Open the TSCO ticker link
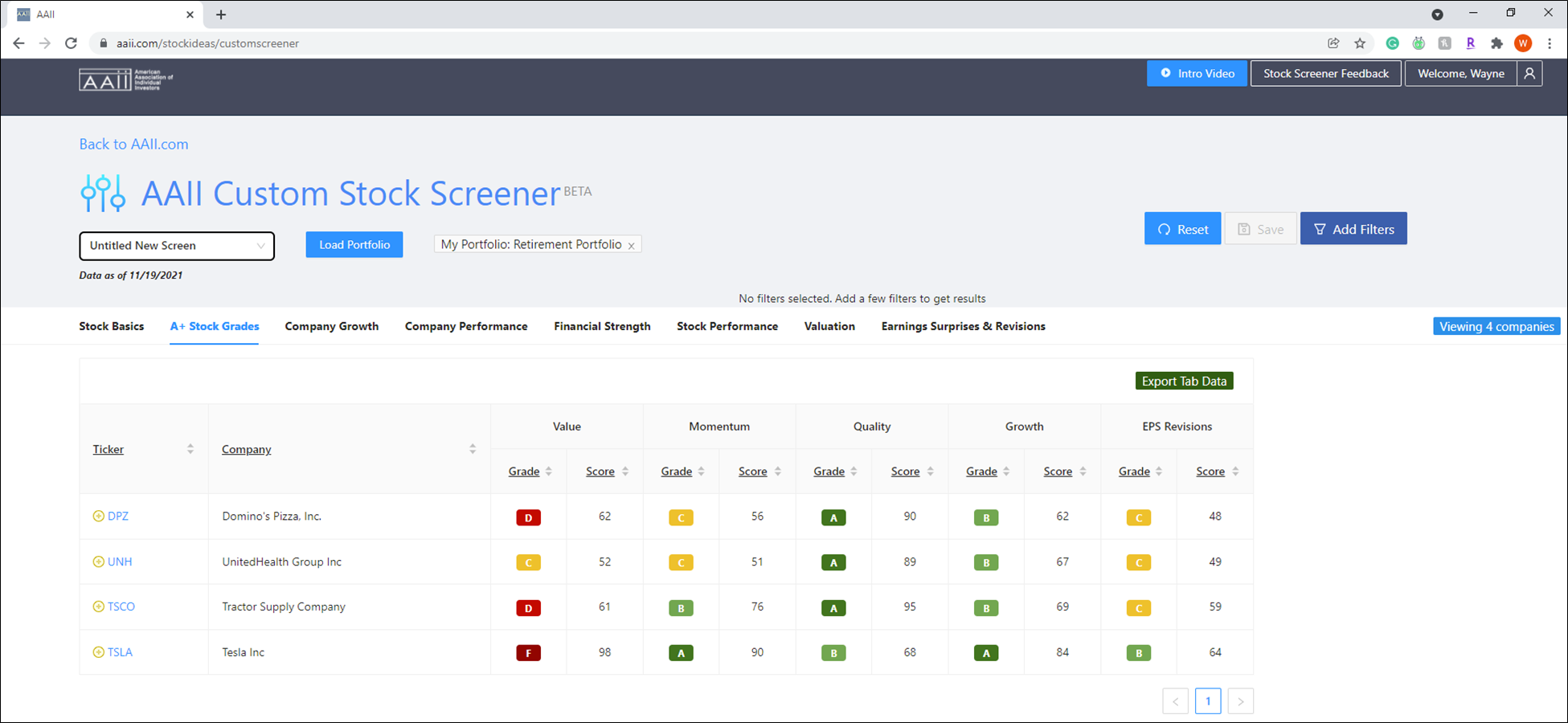The image size is (1568, 723). 121,607
